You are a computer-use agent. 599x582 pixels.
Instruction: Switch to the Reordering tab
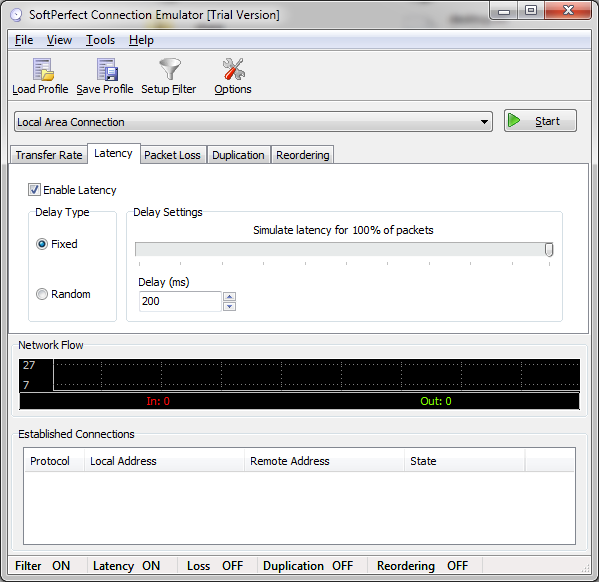(303, 155)
